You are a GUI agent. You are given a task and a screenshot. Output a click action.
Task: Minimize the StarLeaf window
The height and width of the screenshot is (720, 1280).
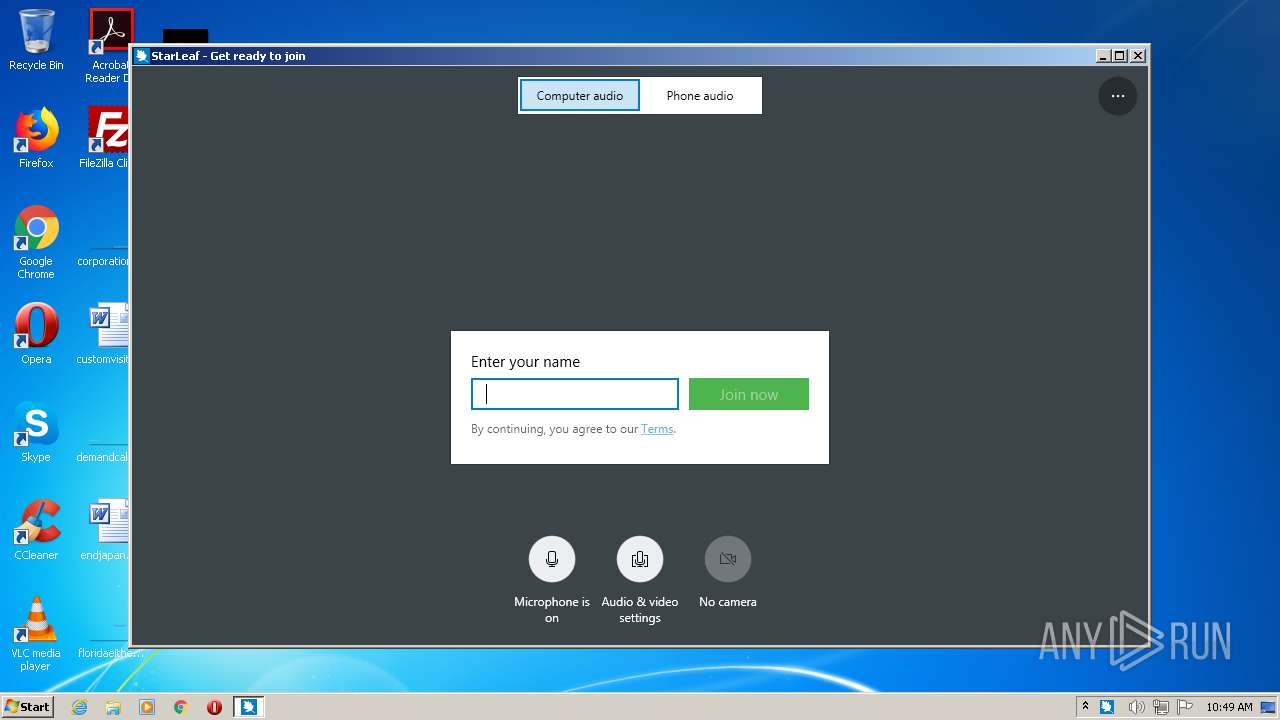1103,56
